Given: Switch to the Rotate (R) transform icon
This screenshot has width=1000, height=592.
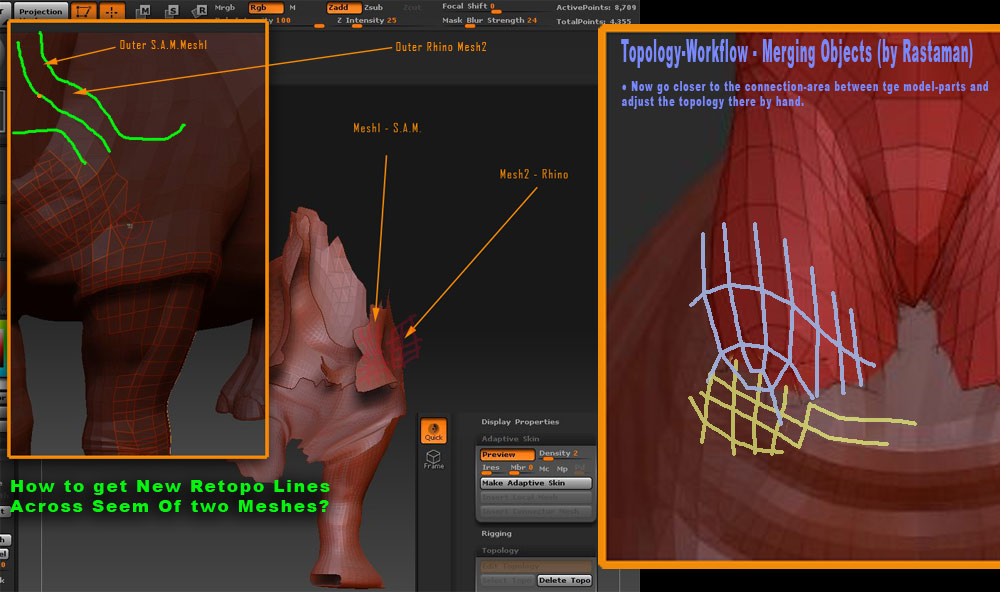Looking at the screenshot, I should coord(200,11).
